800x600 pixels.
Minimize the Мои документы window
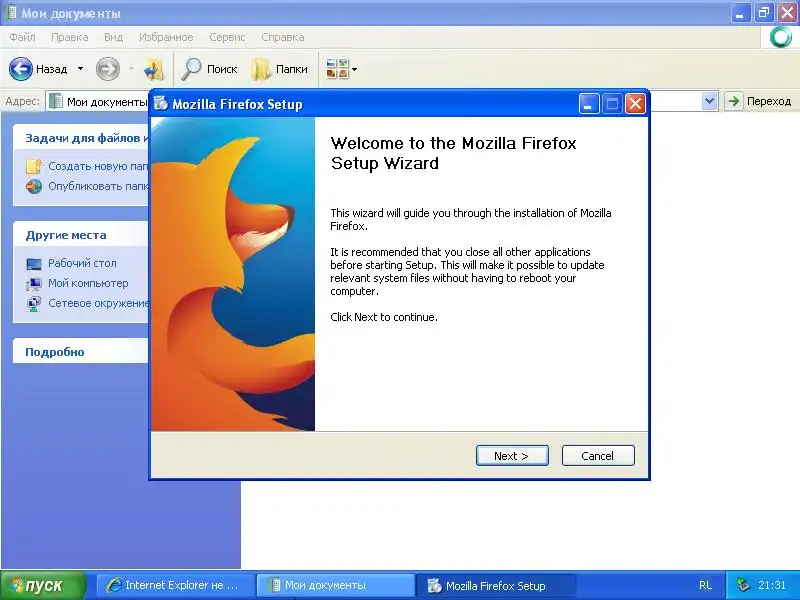click(x=741, y=12)
